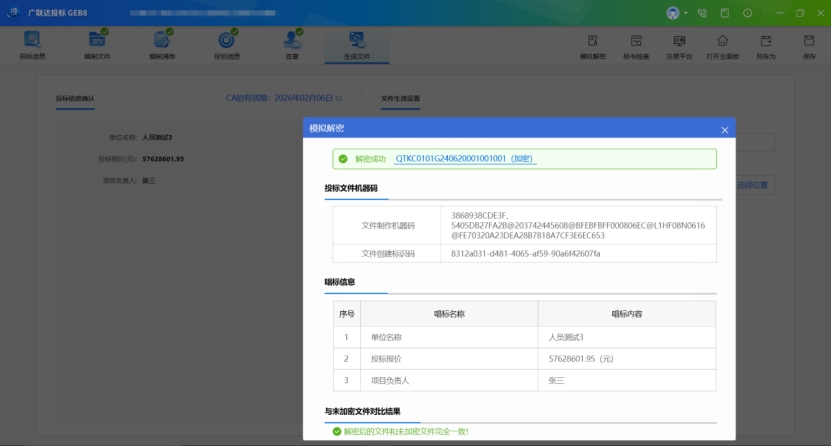Switch to the 生成文件 tab
The width and height of the screenshot is (831, 446).
point(357,45)
